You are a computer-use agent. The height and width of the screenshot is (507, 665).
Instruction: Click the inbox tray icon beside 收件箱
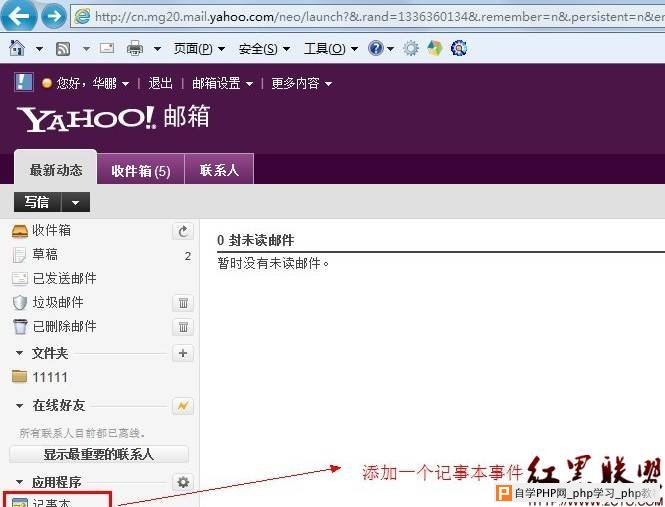click(20, 231)
